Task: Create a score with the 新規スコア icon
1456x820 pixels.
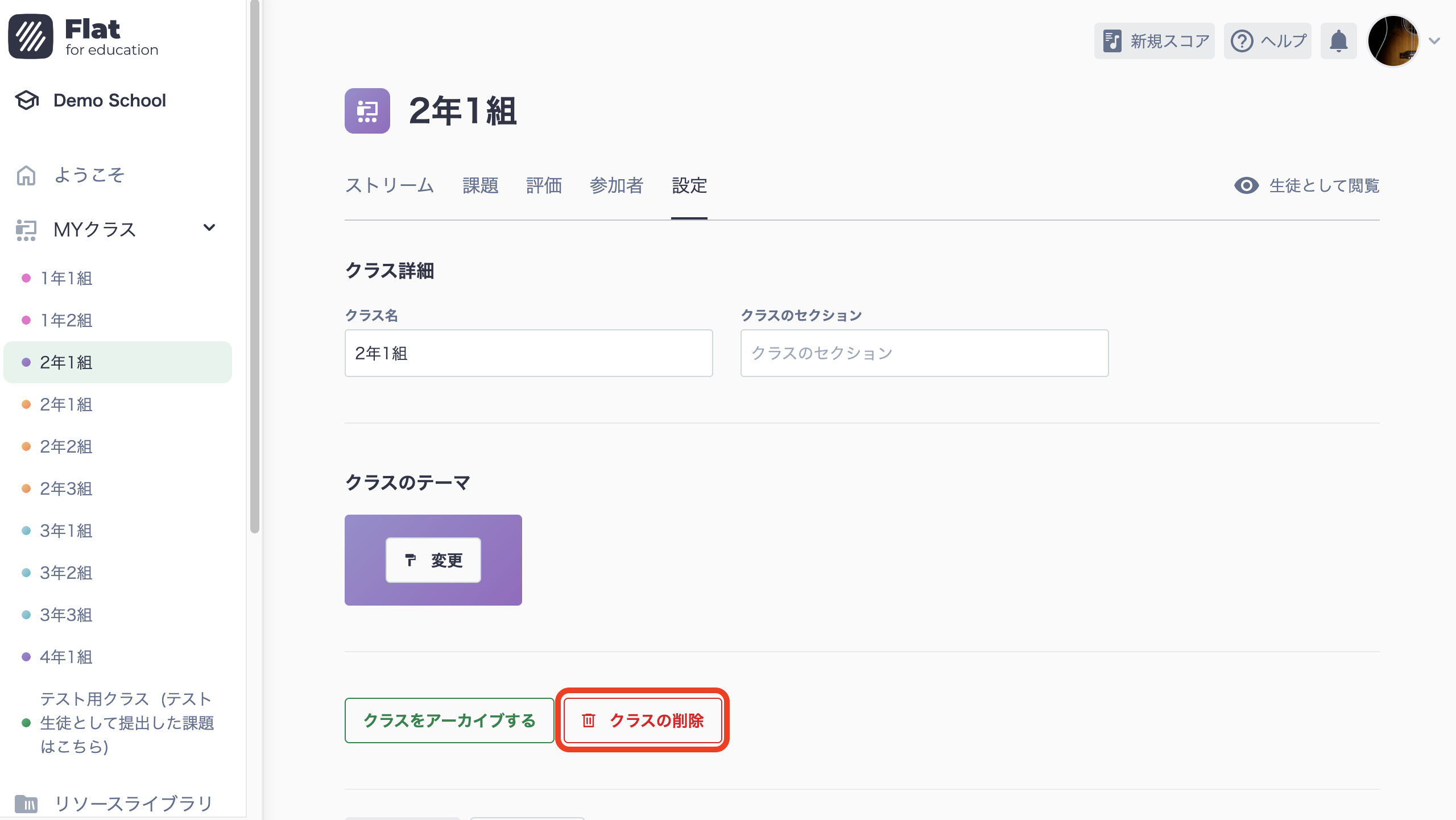Action: [1113, 40]
